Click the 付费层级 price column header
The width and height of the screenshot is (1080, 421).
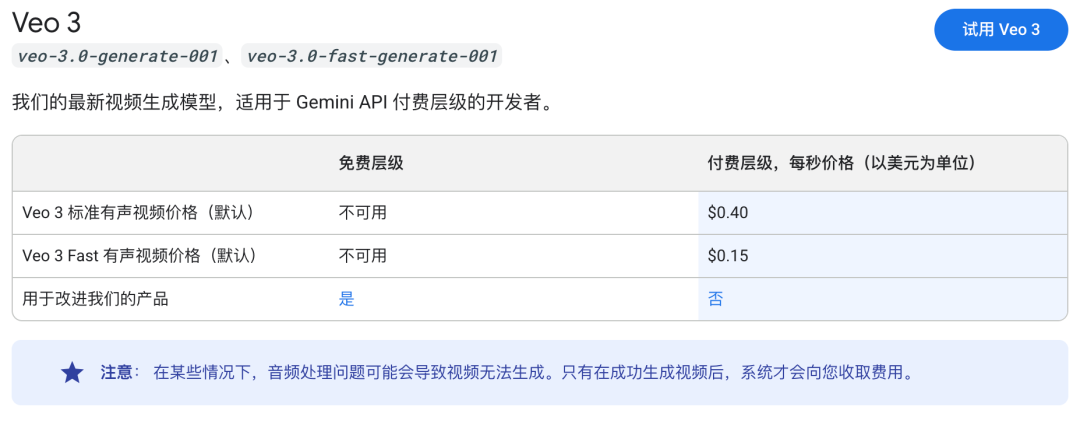coord(841,163)
